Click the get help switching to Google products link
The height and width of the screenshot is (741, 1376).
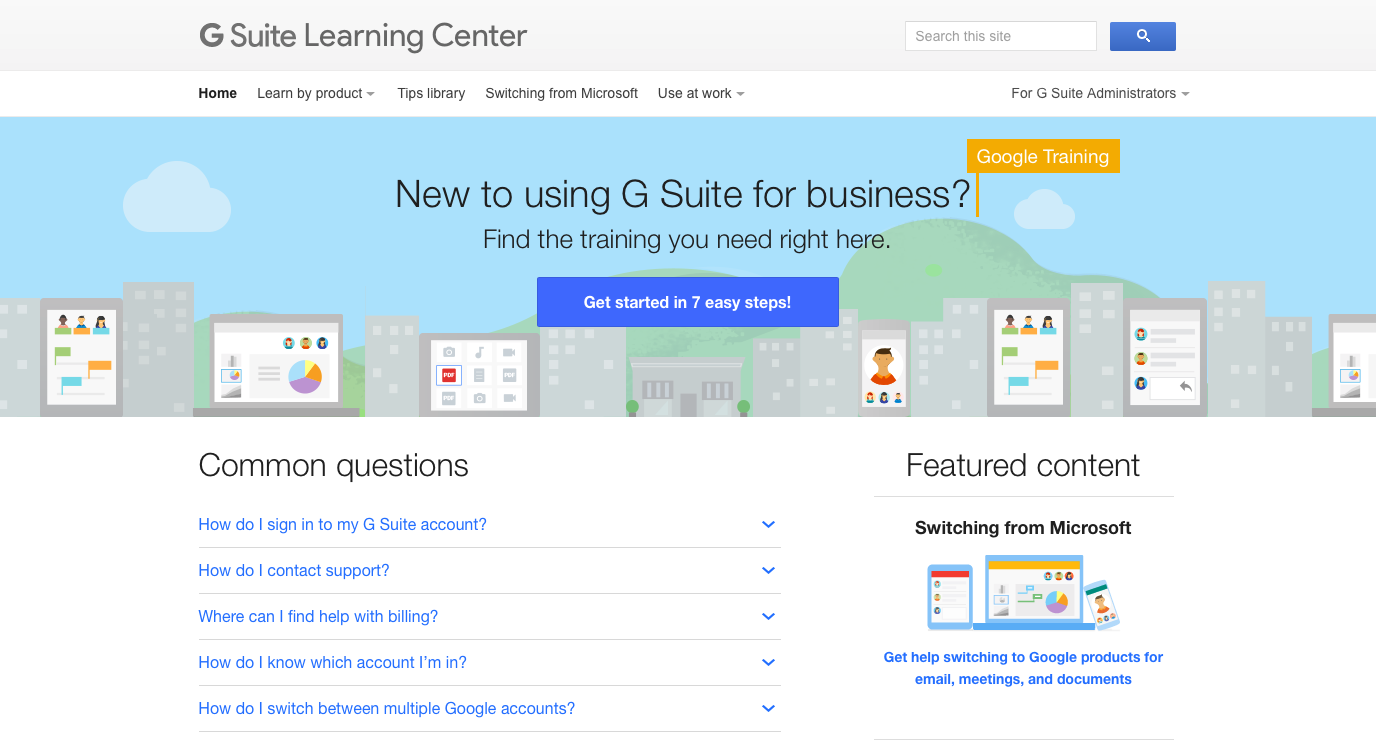[x=1023, y=667]
